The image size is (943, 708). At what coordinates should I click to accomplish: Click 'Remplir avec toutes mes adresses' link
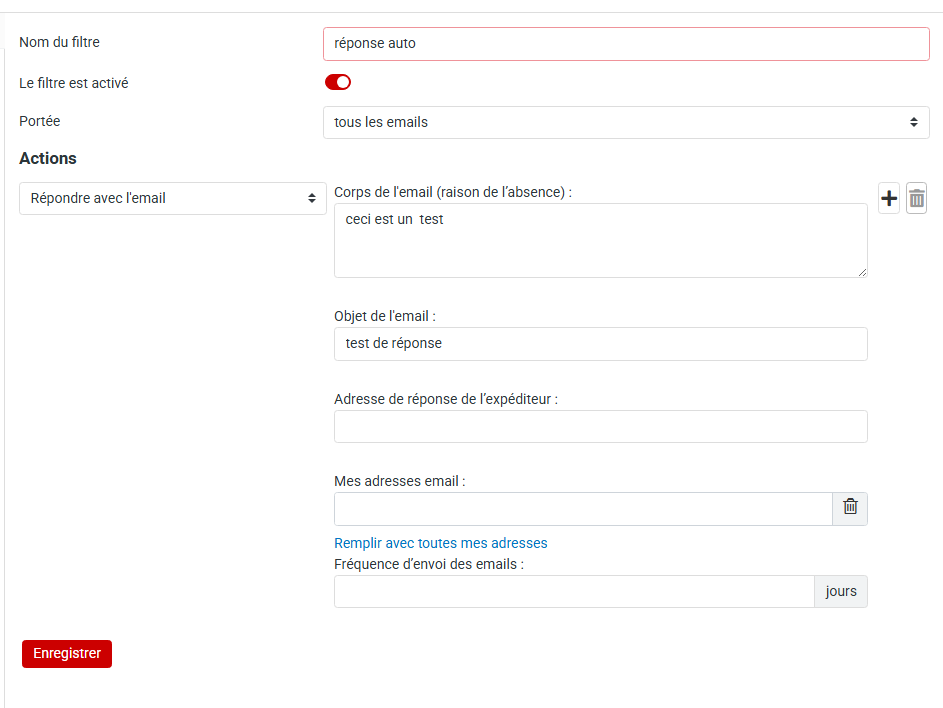pyautogui.click(x=441, y=543)
